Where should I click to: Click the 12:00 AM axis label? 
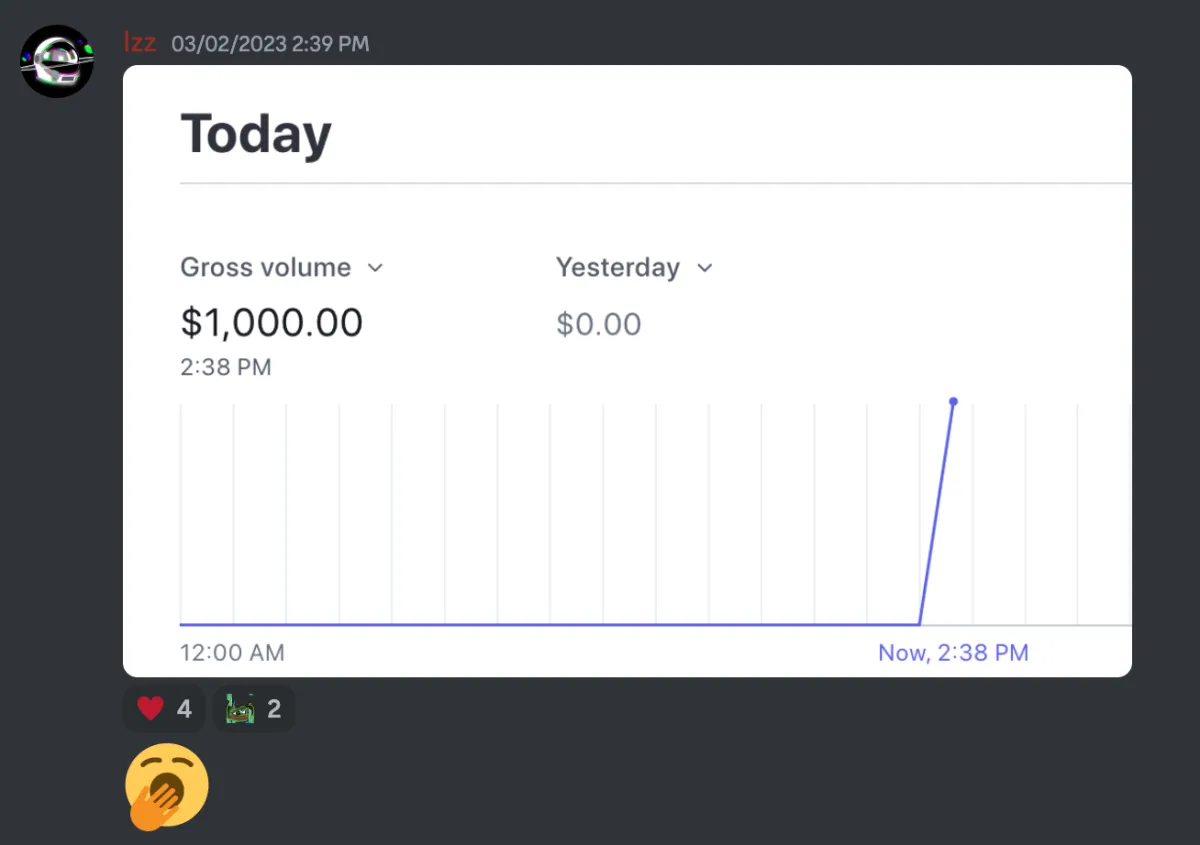click(x=232, y=653)
